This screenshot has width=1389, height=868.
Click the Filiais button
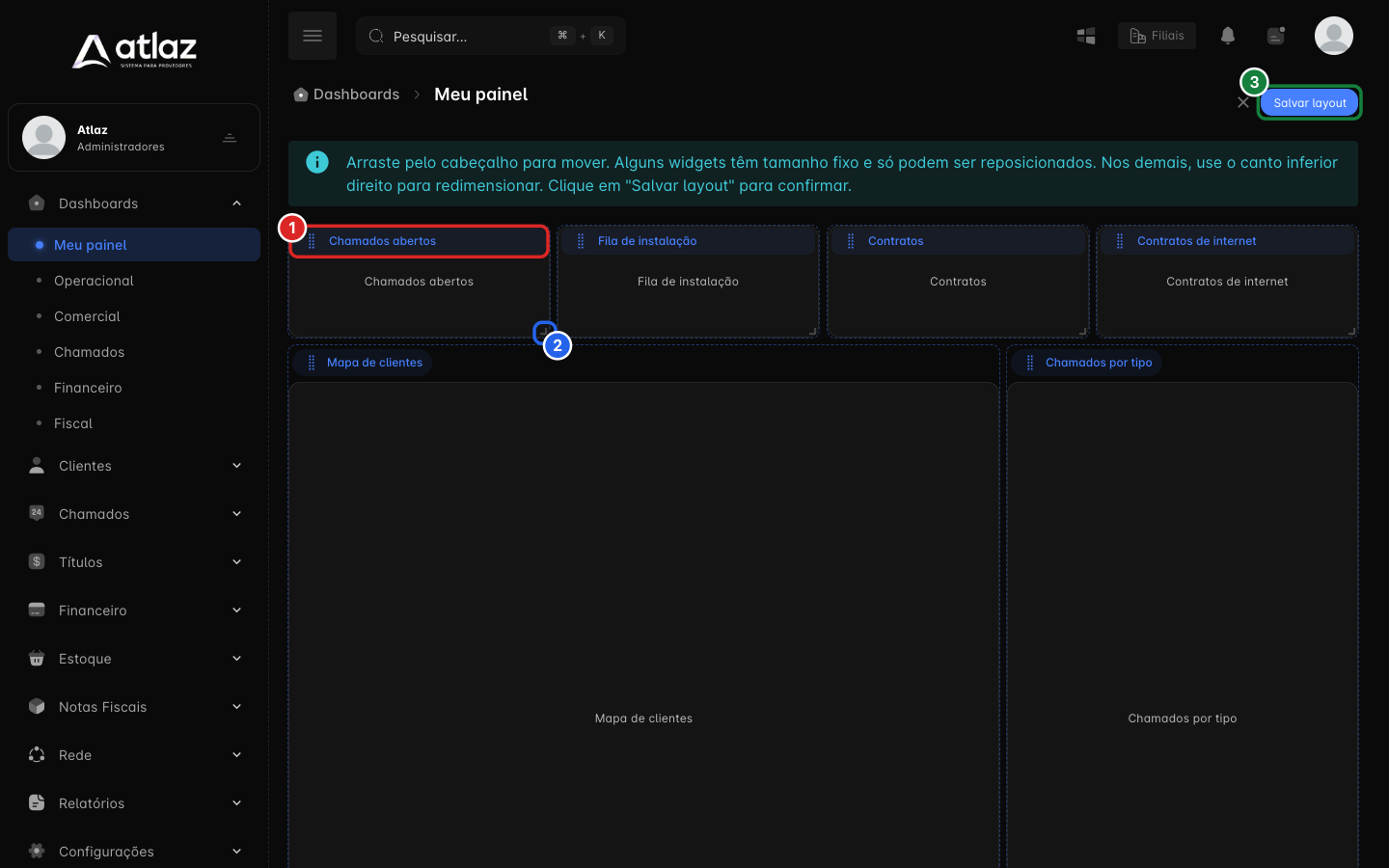click(1157, 36)
